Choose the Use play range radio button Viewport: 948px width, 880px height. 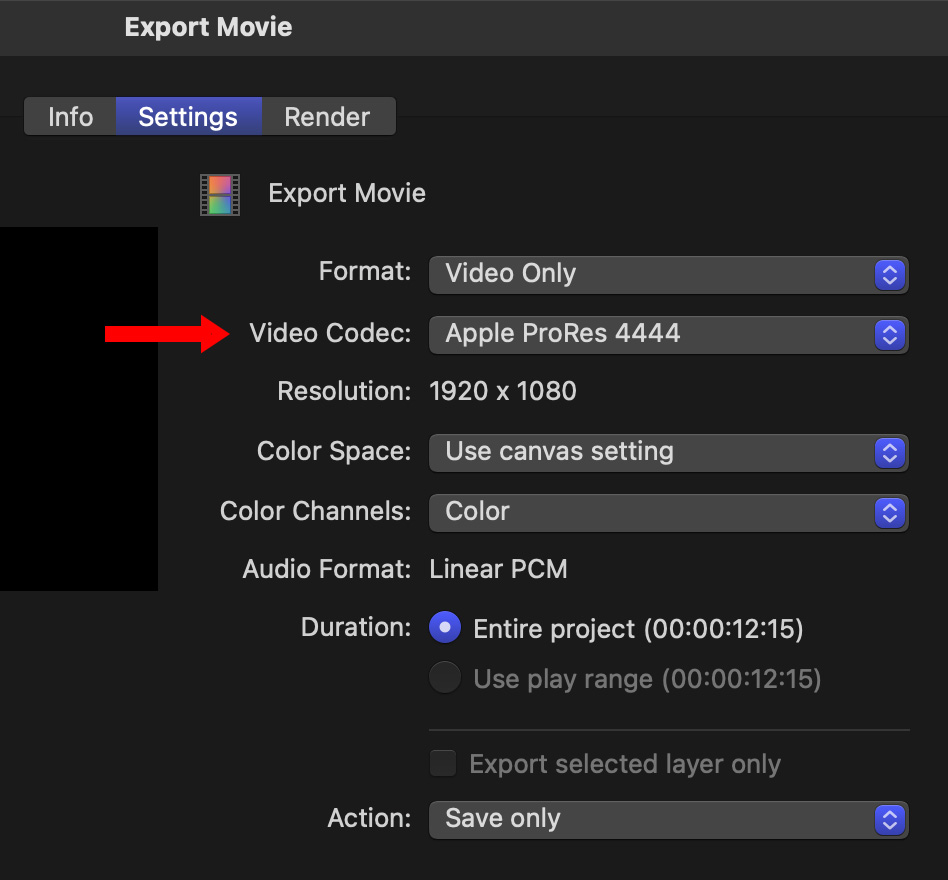pyautogui.click(x=445, y=679)
